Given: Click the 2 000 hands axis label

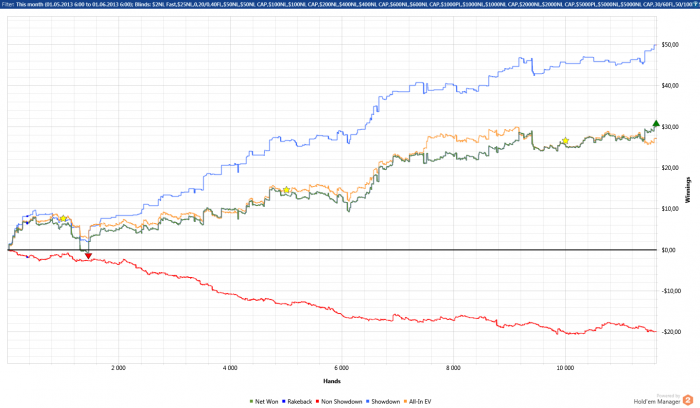Looking at the screenshot, I should coord(118,368).
